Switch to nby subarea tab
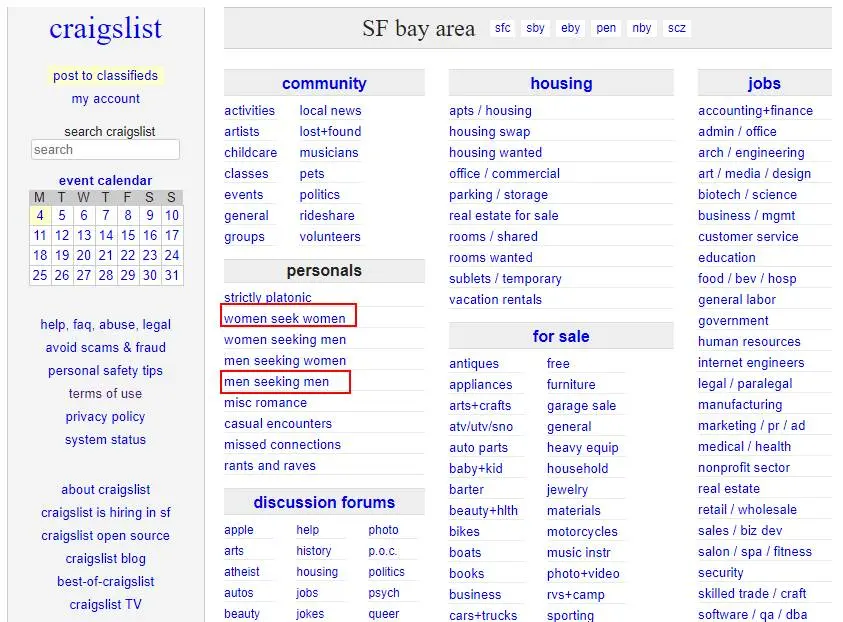This screenshot has height=622, width=843. [x=641, y=28]
